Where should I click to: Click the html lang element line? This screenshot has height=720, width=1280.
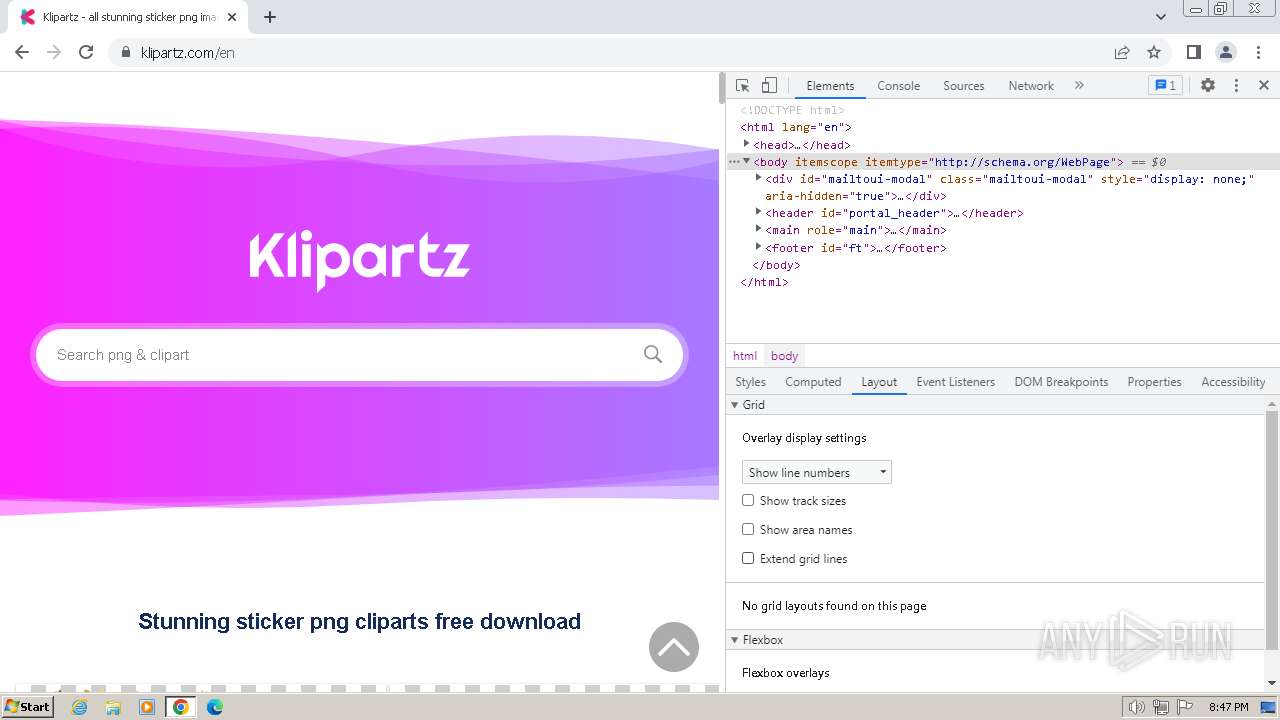795,127
